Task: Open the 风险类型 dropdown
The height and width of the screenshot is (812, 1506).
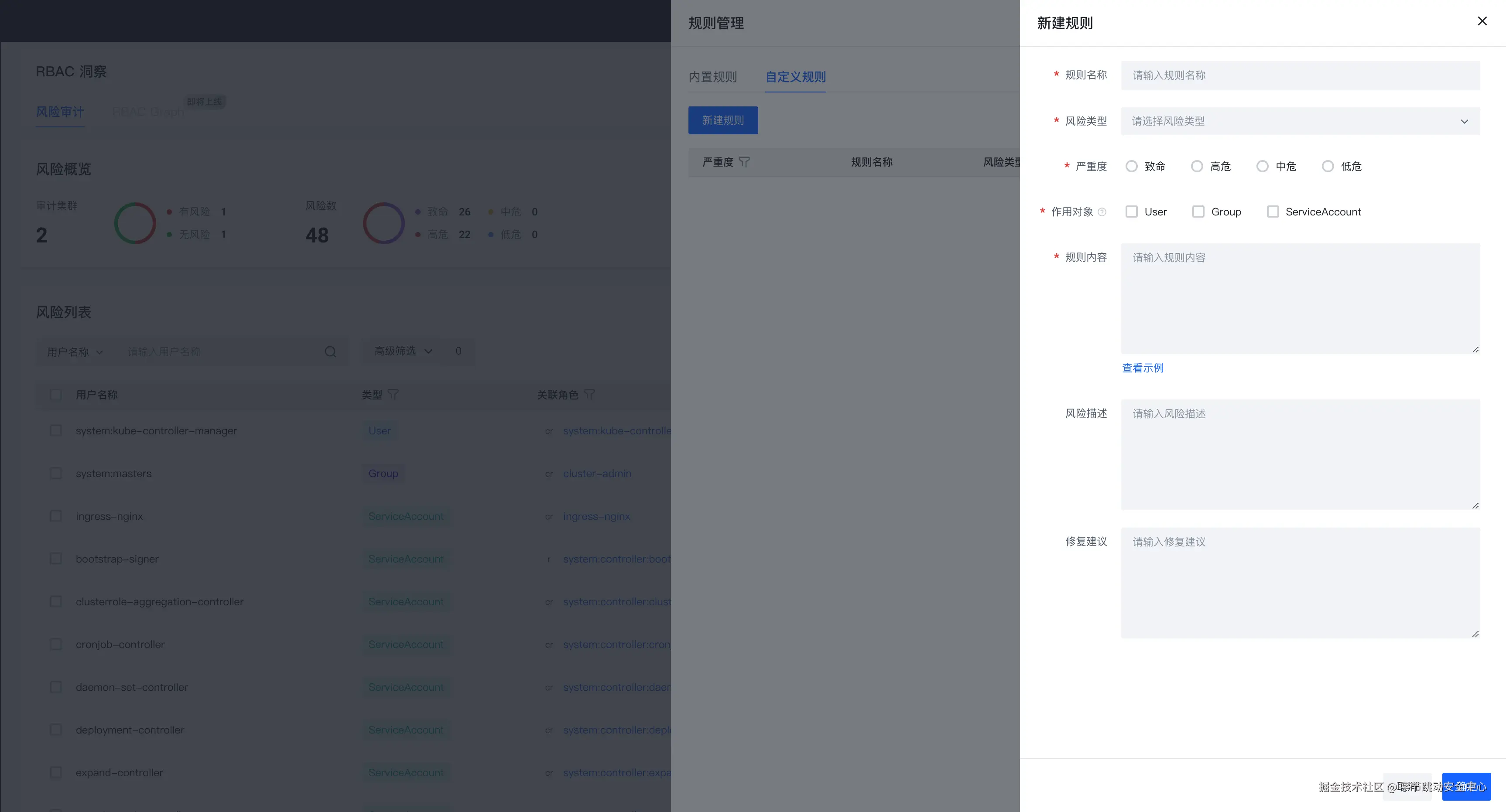Action: (x=1300, y=122)
